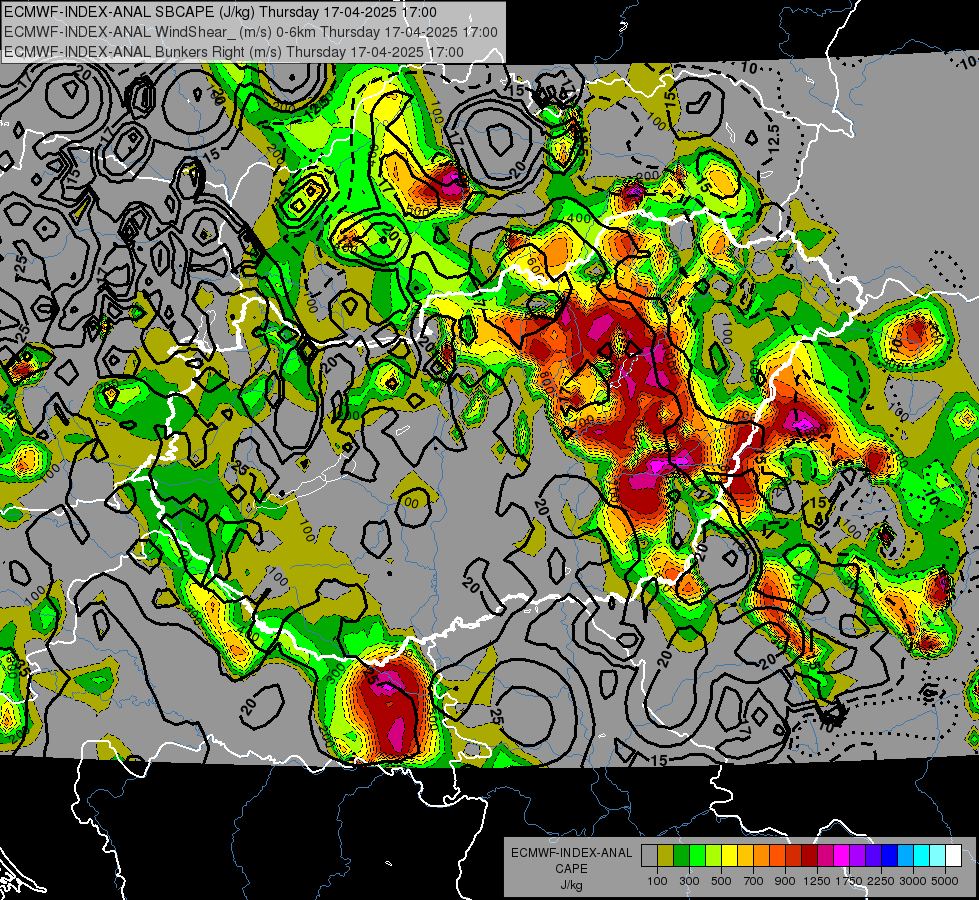Select the yellow-green lime swatch in the legend
The image size is (979, 900).
pos(714,856)
